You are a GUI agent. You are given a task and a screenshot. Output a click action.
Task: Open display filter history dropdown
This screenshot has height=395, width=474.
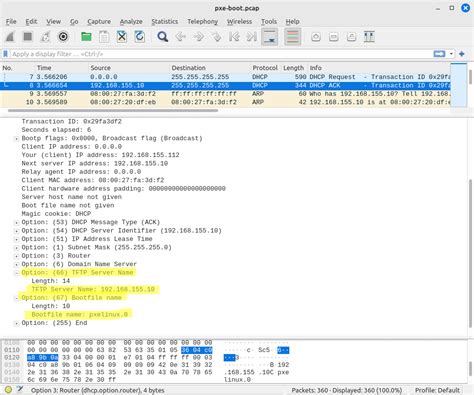[451, 54]
